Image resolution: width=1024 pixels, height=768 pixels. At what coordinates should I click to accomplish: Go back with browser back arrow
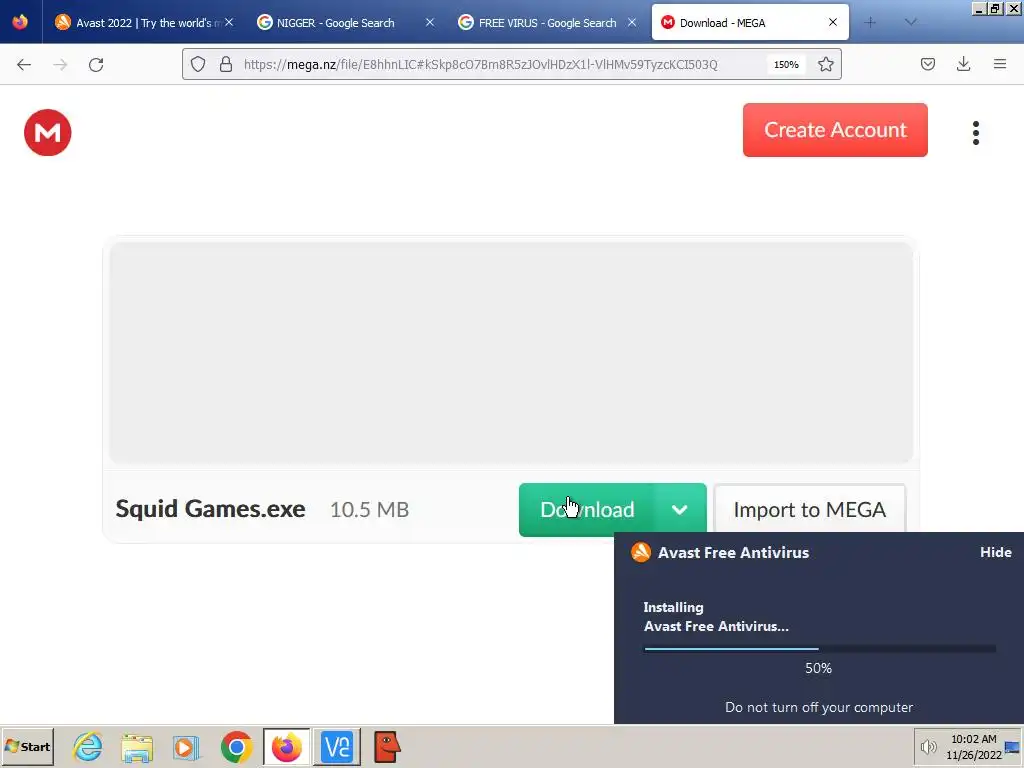tap(24, 65)
